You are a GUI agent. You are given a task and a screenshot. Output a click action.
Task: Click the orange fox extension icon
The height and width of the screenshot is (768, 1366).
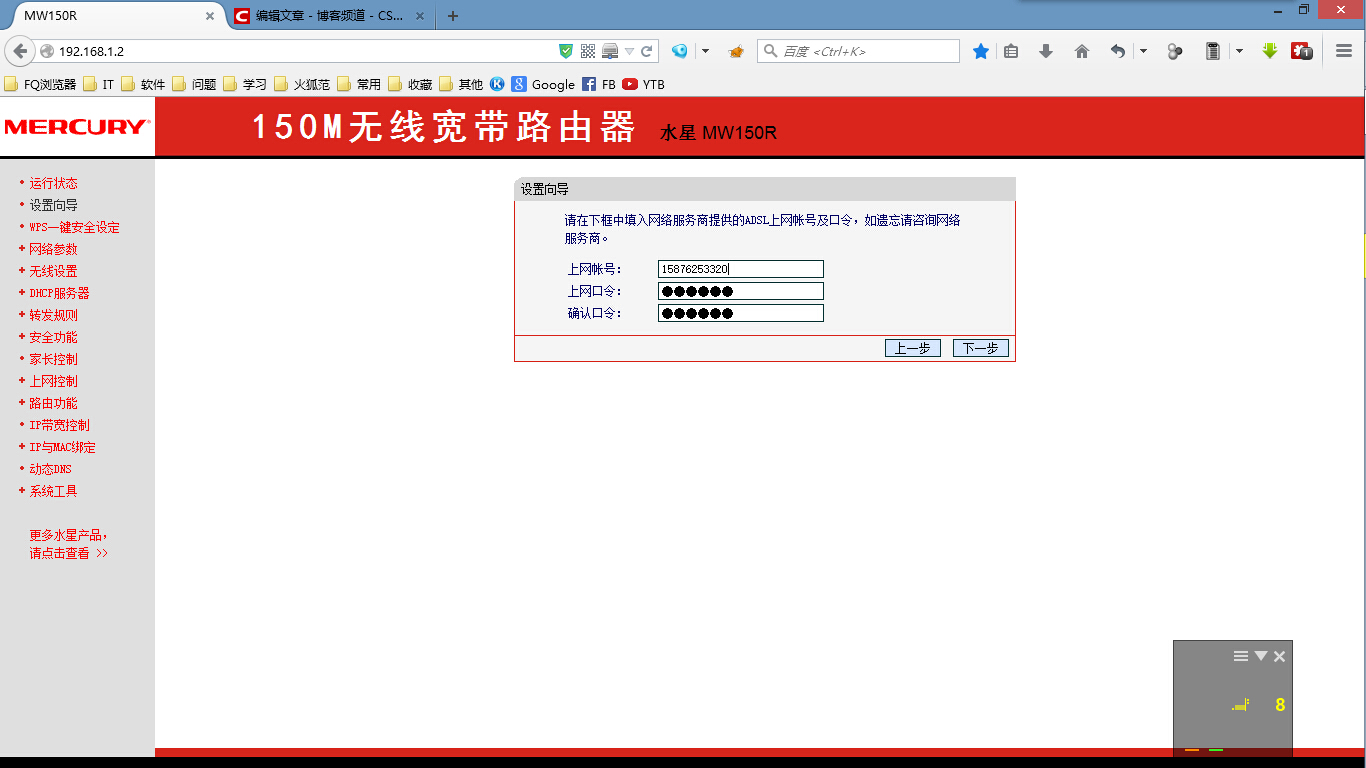[736, 51]
